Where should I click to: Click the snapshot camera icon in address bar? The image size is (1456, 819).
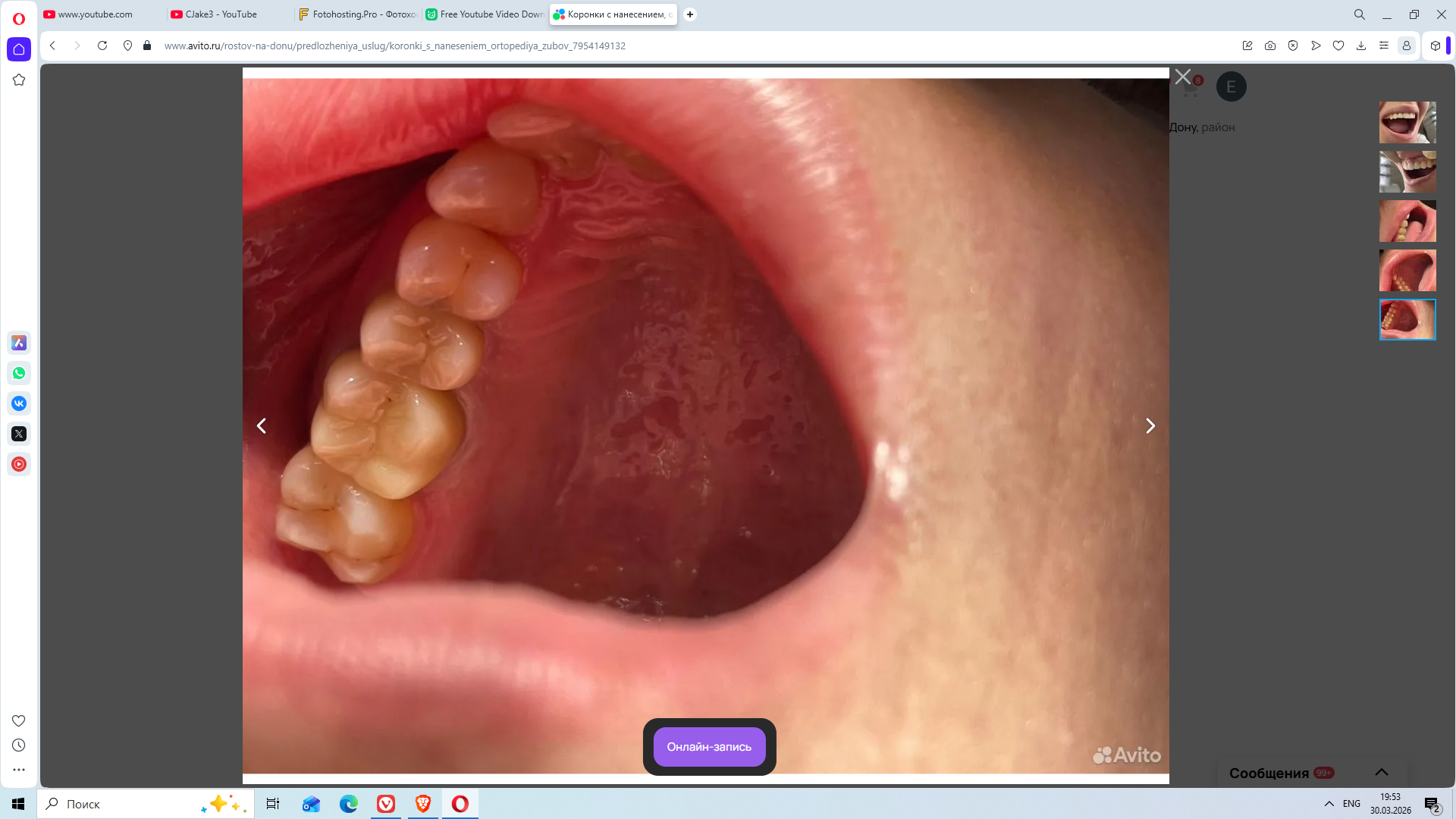click(x=1270, y=45)
